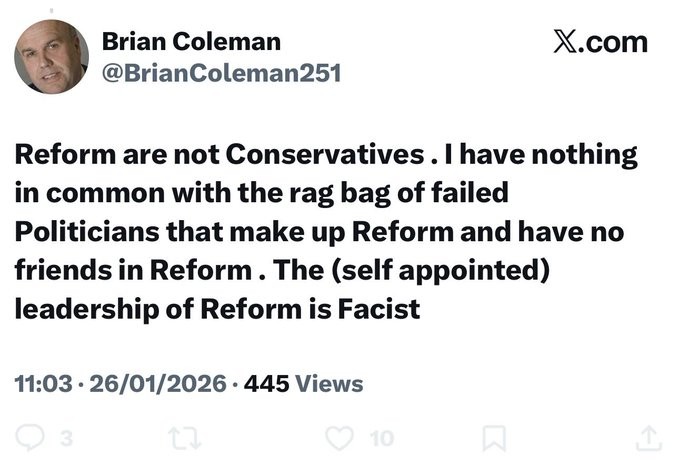Open Brian Coleman's profile picture
The height and width of the screenshot is (464, 679).
51,57
